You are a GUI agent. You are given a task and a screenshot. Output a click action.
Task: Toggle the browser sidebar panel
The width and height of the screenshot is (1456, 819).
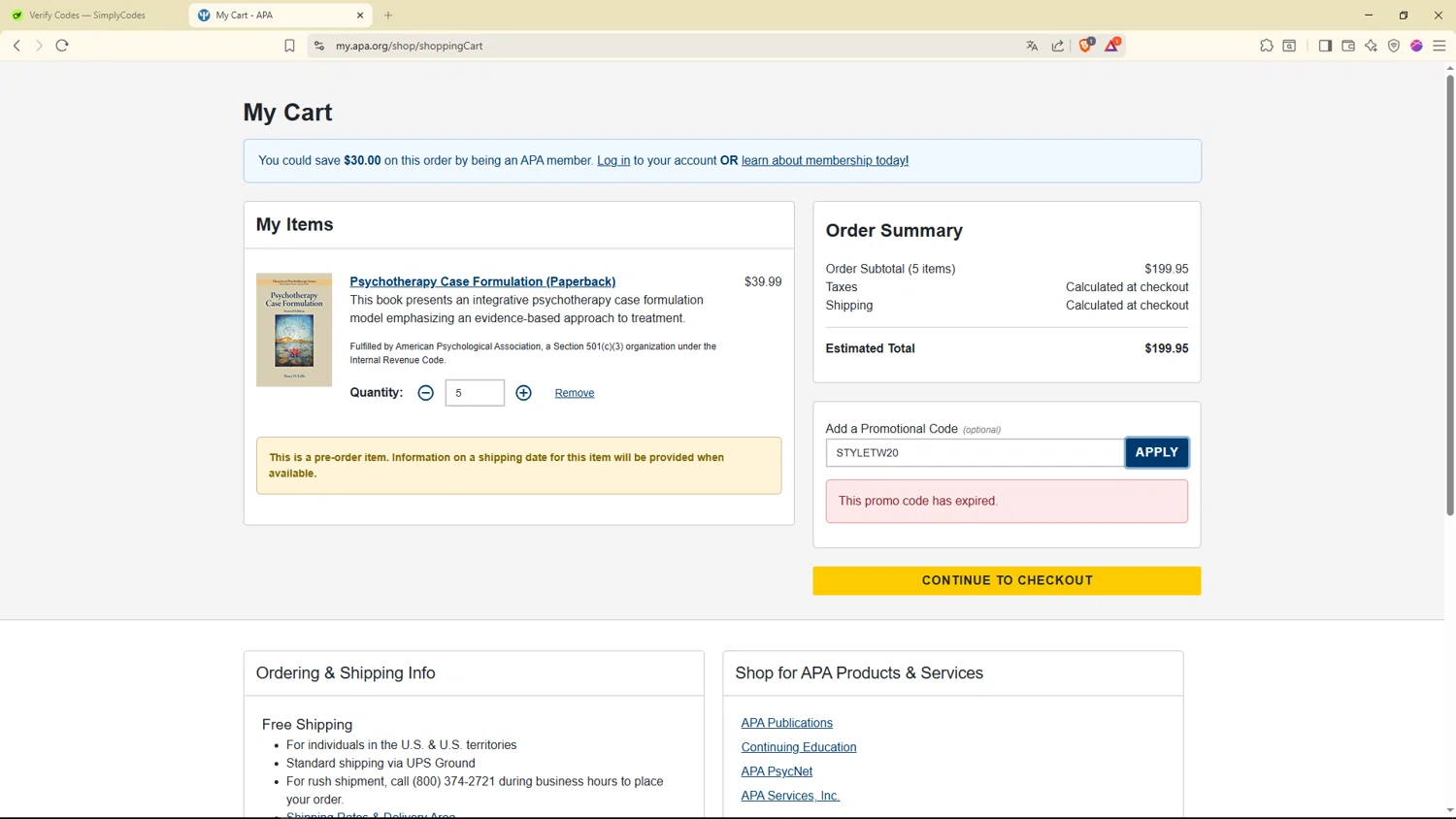click(x=1325, y=46)
